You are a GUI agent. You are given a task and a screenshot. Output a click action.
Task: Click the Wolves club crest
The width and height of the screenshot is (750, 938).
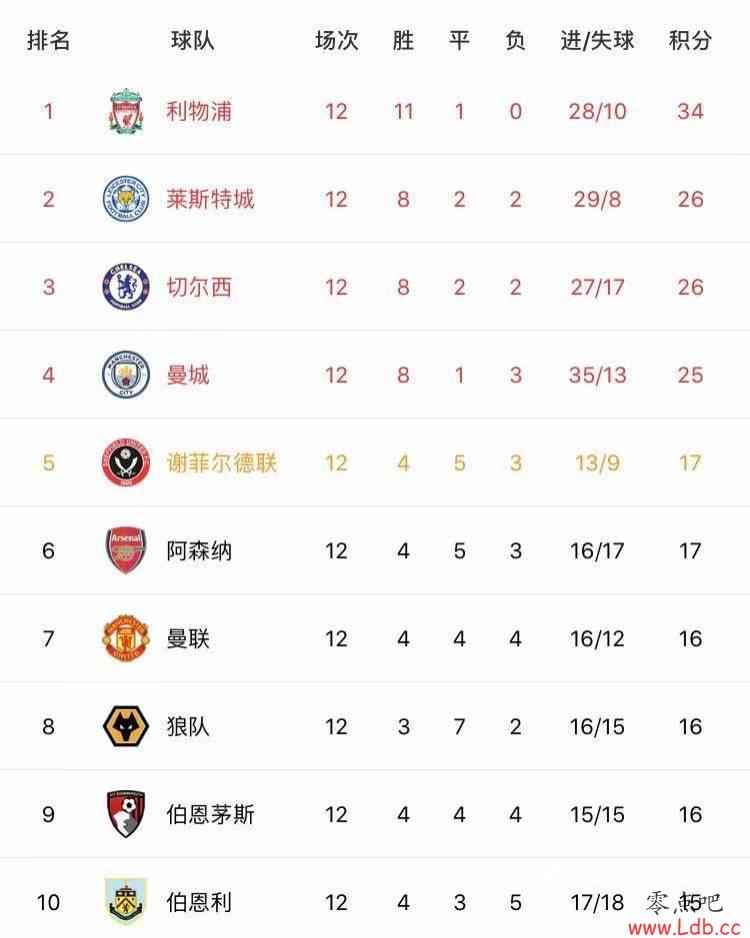126,726
